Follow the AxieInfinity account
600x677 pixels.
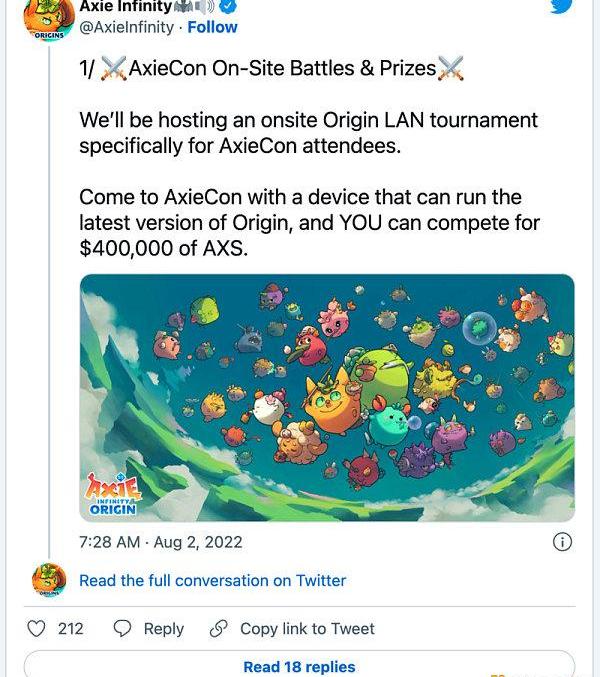(212, 27)
